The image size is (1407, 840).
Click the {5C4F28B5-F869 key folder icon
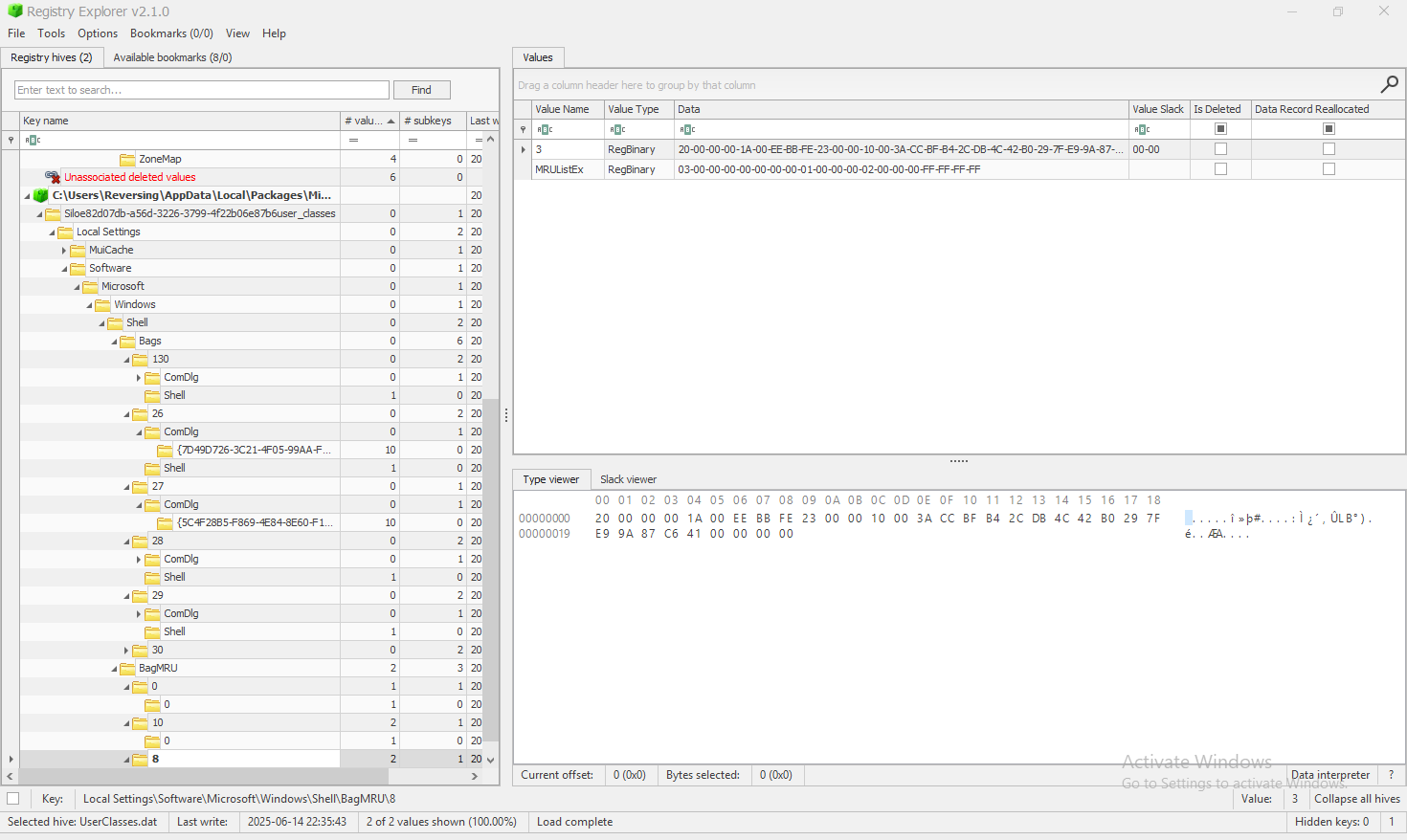[165, 522]
